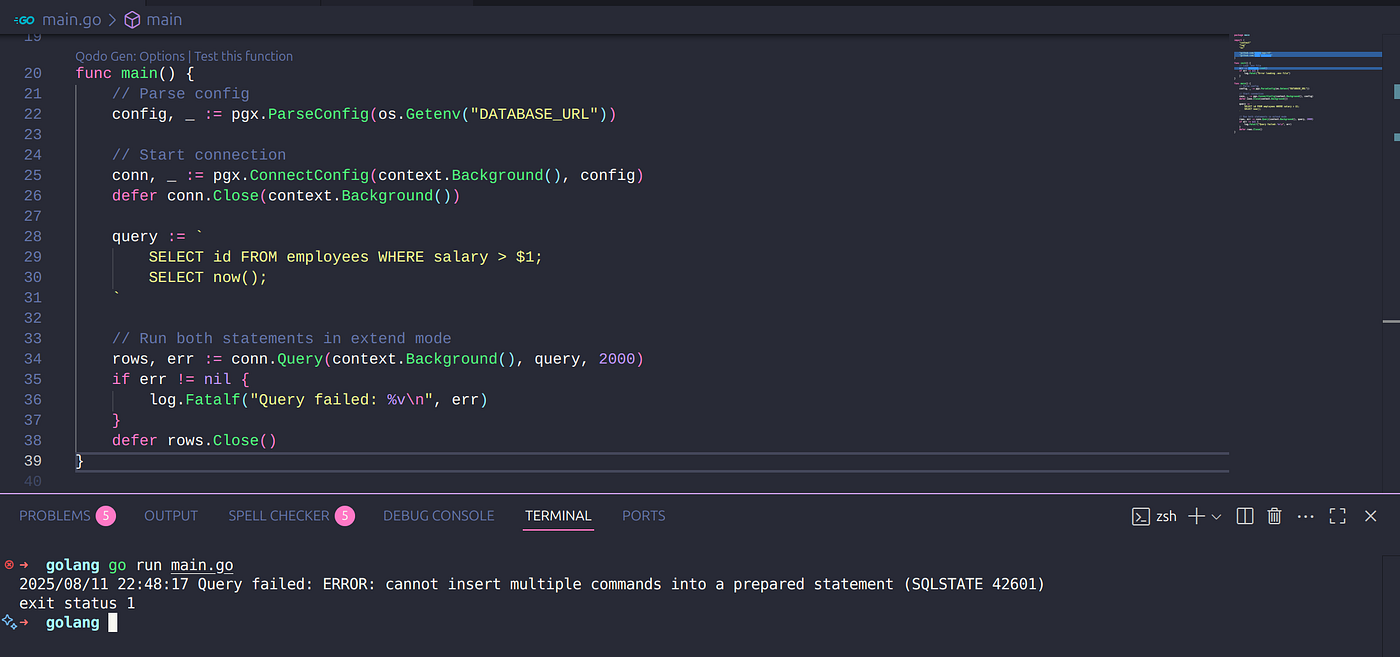Open the main.go breadcrumb file entry
The width and height of the screenshot is (1400, 657).
(71, 19)
